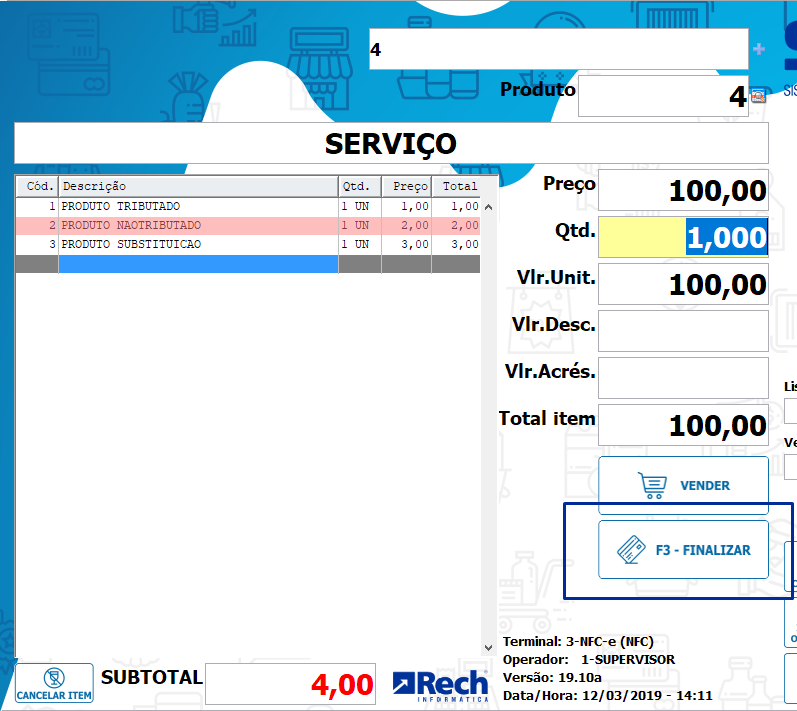Click the Total item field
Viewport: 797px width, 711px height.
coord(683,425)
